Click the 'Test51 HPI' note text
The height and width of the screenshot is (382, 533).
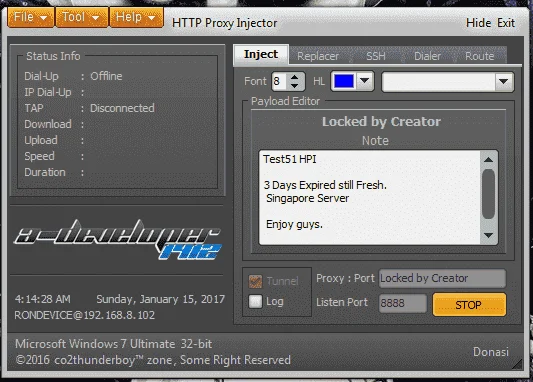pyautogui.click(x=290, y=159)
